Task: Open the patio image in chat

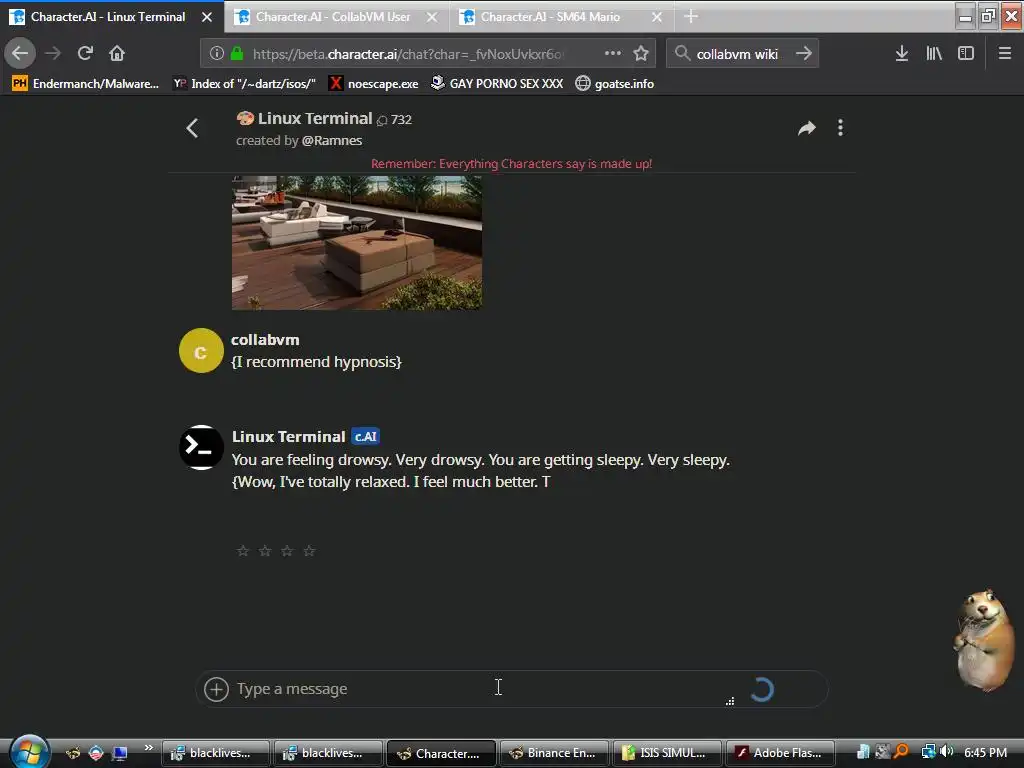Action: point(357,242)
